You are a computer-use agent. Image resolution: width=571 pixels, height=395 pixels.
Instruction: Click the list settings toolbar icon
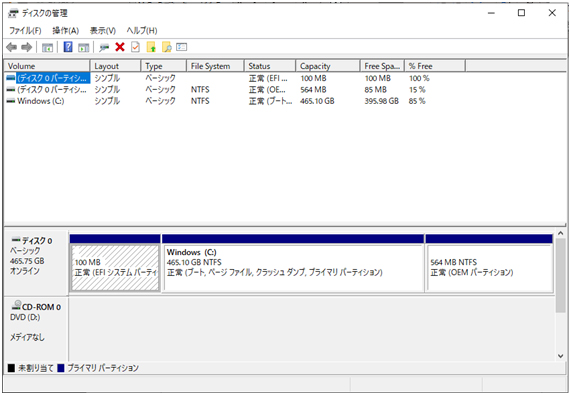click(181, 47)
